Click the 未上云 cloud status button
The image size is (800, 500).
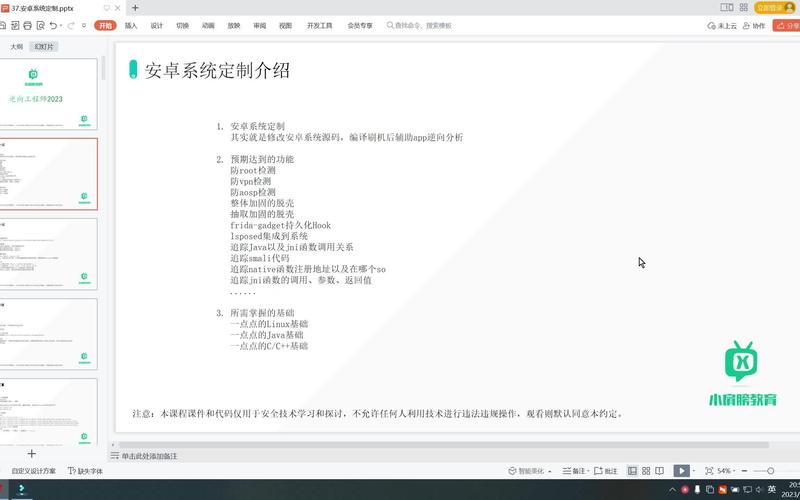pos(722,26)
